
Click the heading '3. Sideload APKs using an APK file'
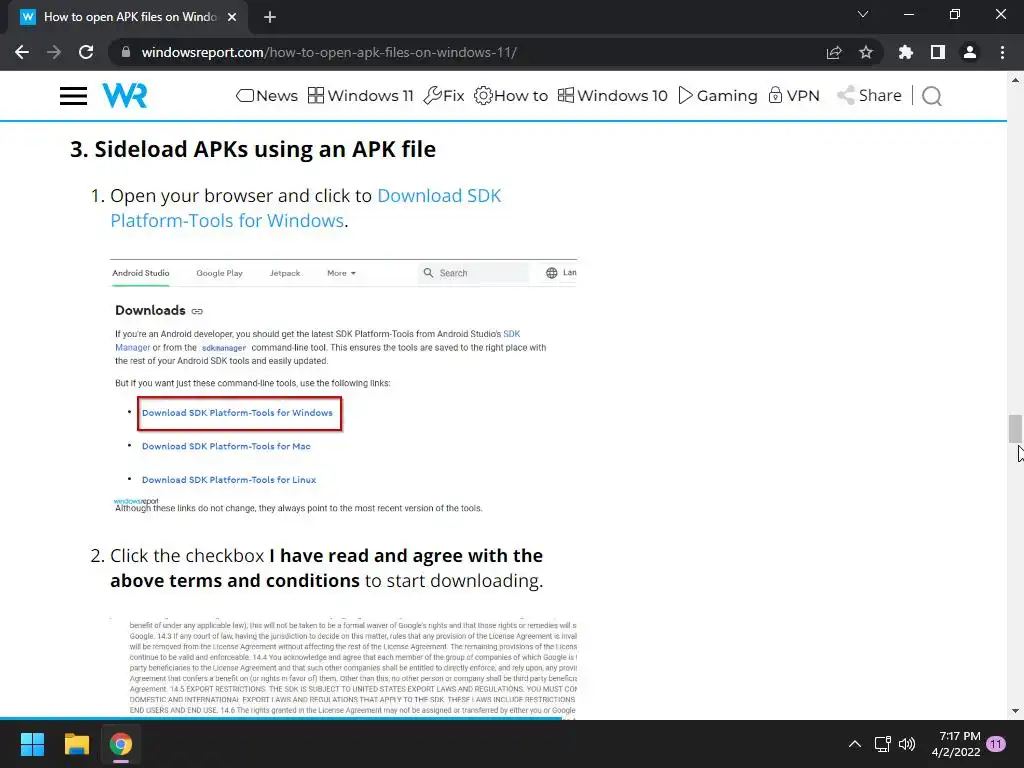253,149
